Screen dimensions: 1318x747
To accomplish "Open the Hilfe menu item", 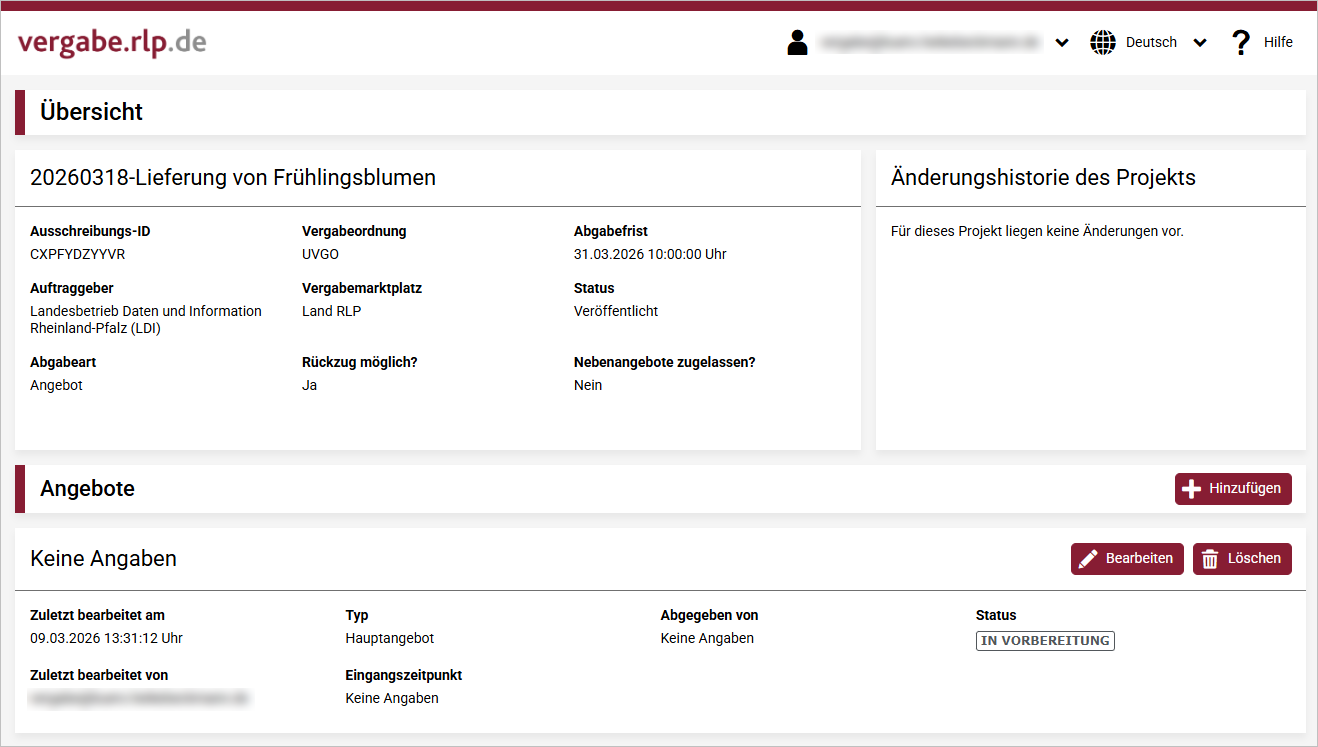I will click(x=1278, y=42).
